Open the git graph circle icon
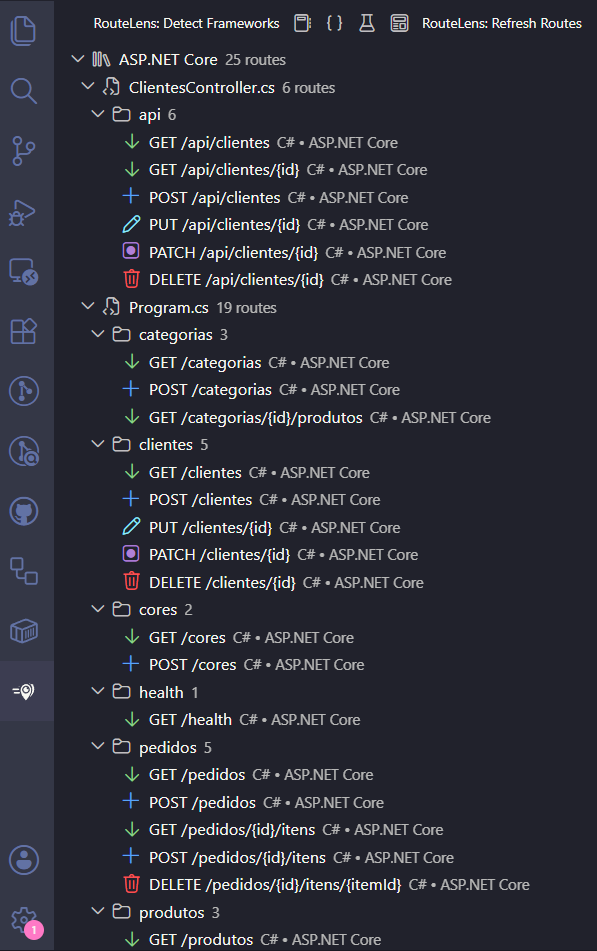This screenshot has height=951, width=597. point(24,391)
